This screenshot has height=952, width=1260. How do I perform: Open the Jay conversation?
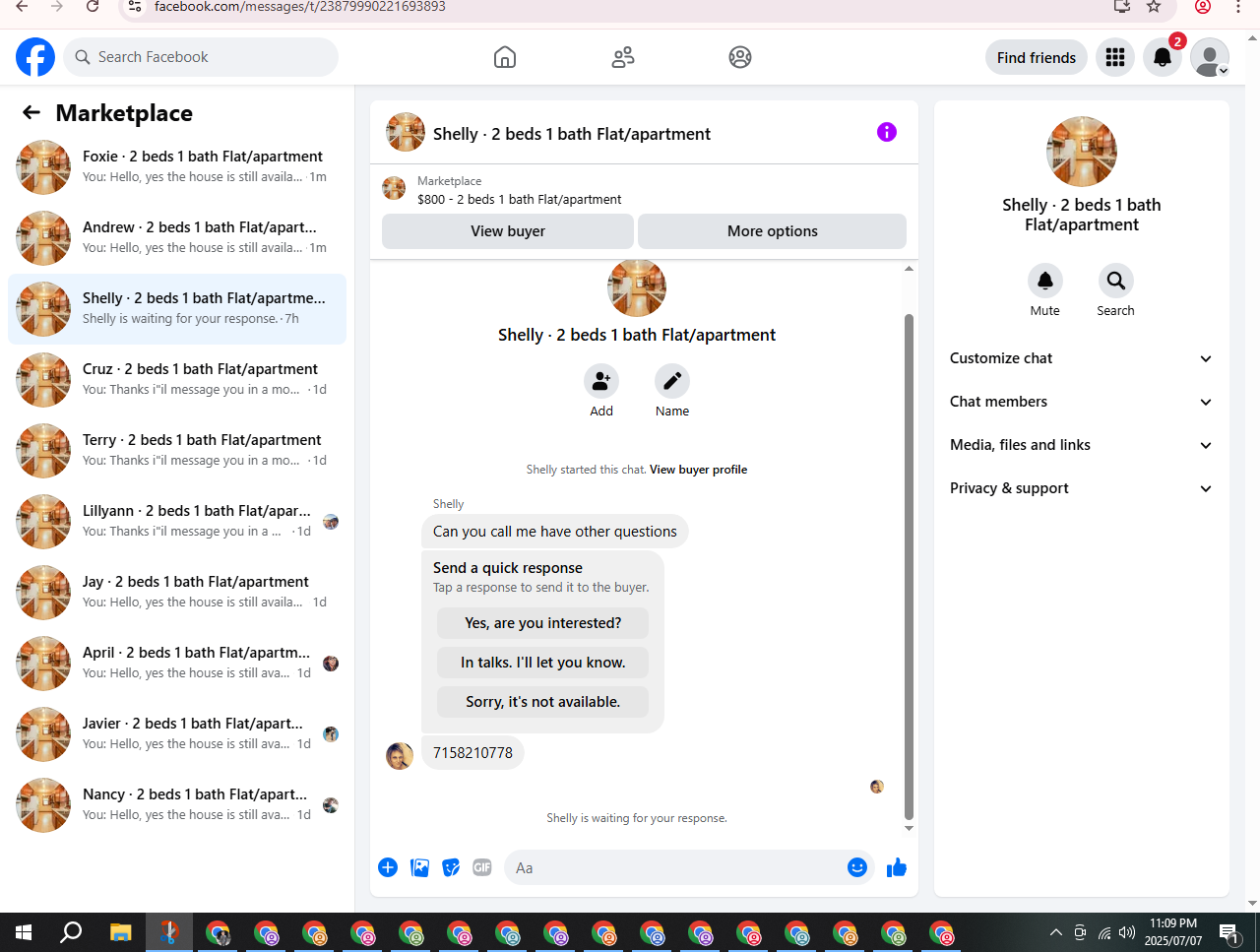click(177, 593)
